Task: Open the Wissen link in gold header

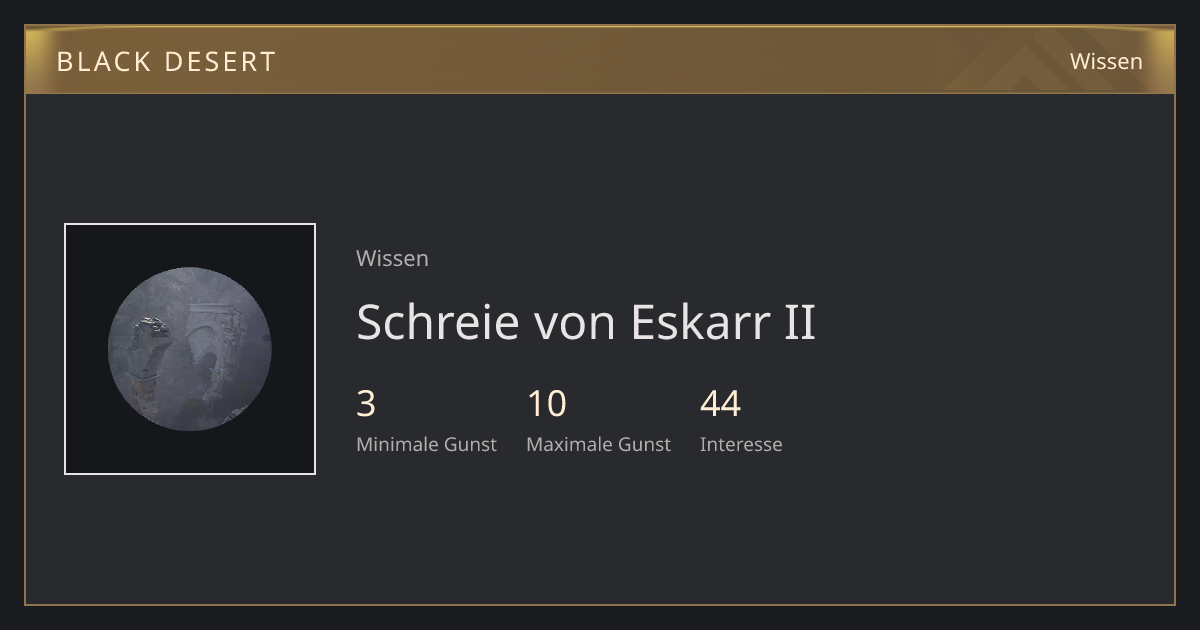Action: click(1106, 61)
